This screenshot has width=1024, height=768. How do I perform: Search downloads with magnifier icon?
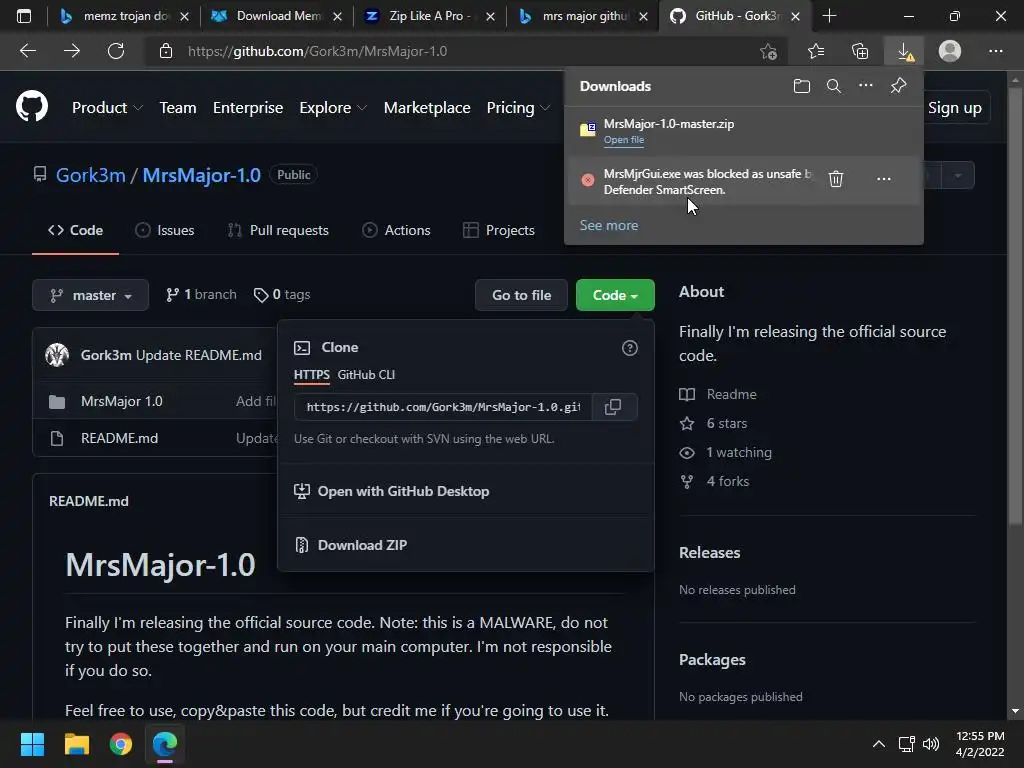[834, 86]
